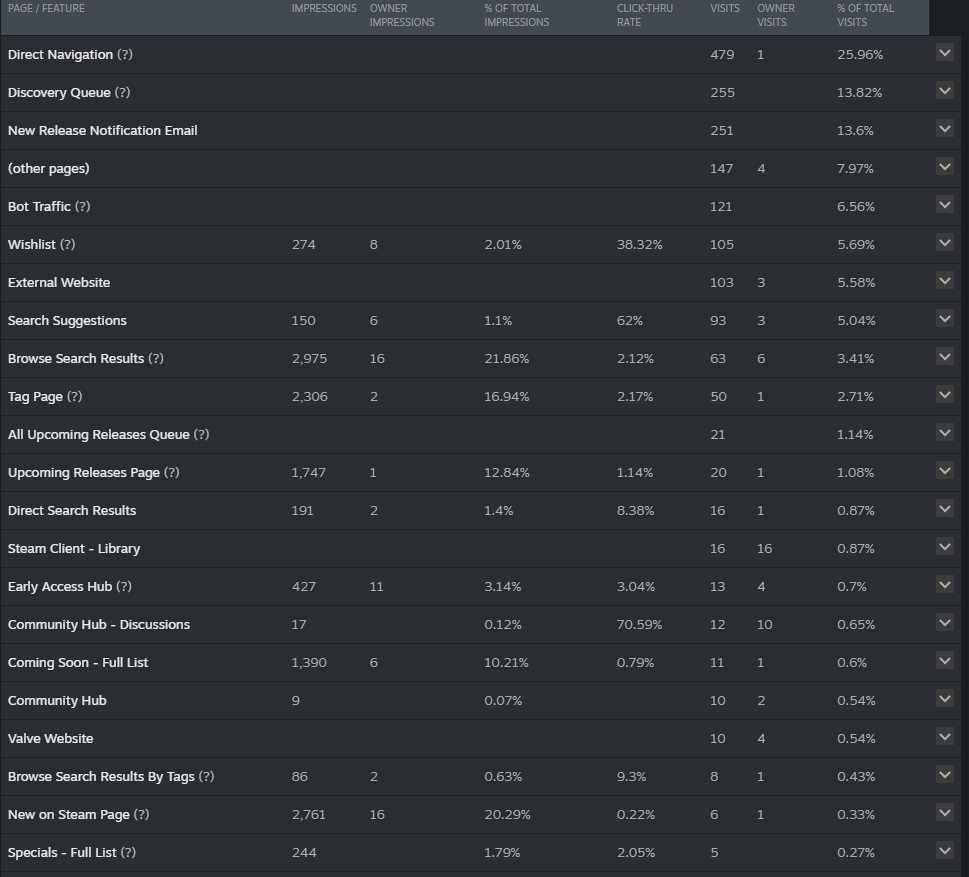Expand the Direct Search Results row chevron
The width and height of the screenshot is (969, 877).
944,509
